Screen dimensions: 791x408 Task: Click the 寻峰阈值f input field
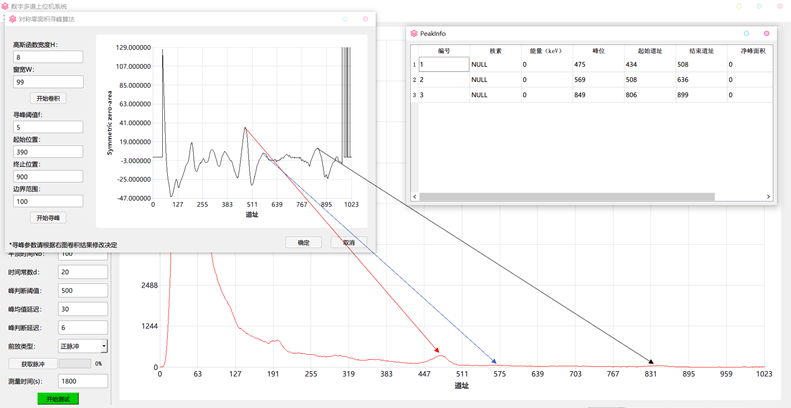pyautogui.click(x=48, y=127)
